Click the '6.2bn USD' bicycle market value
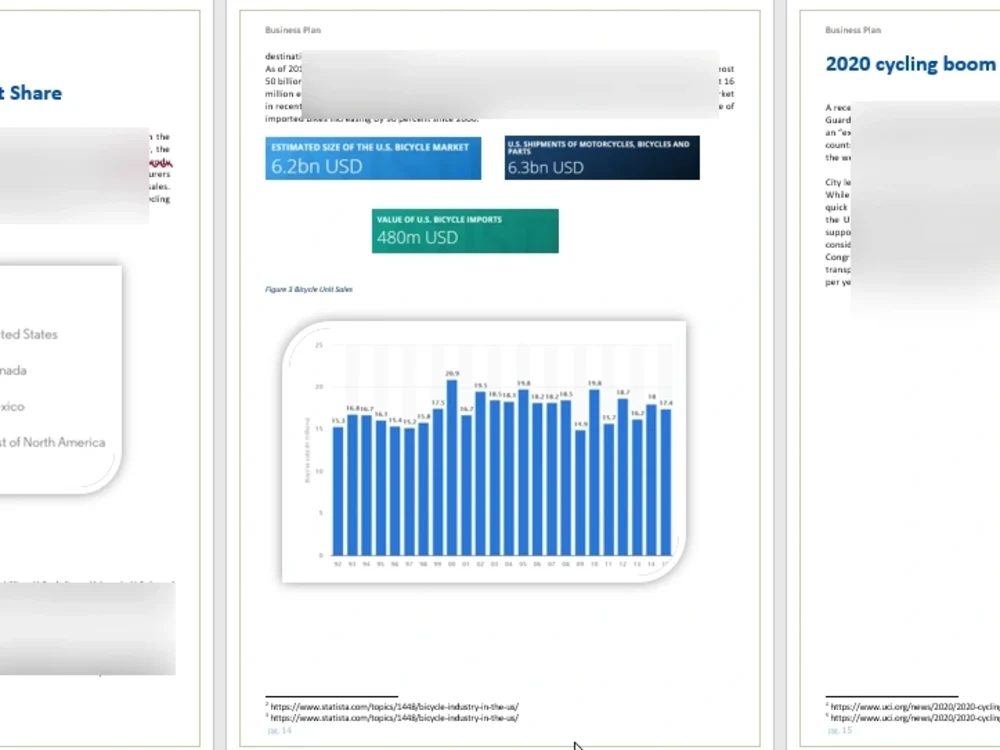The height and width of the screenshot is (750, 1000). pos(316,166)
